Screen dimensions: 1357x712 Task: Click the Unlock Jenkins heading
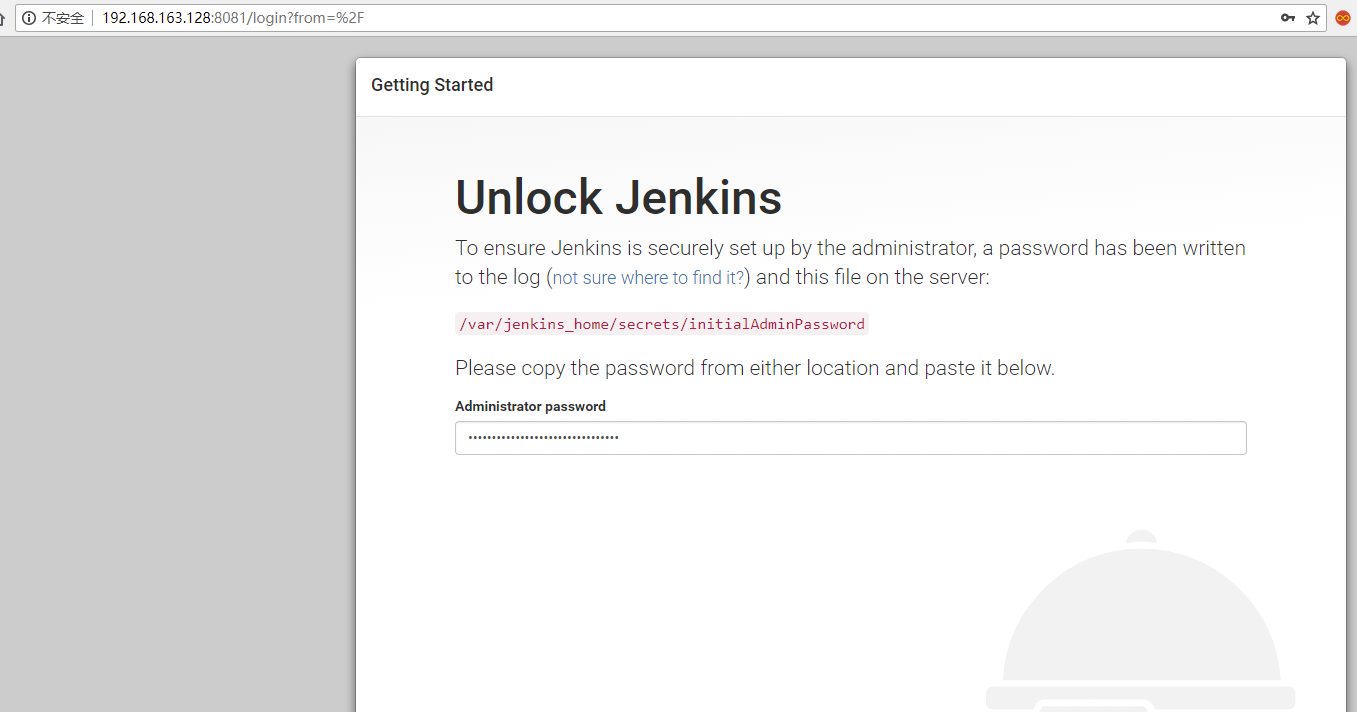(618, 197)
